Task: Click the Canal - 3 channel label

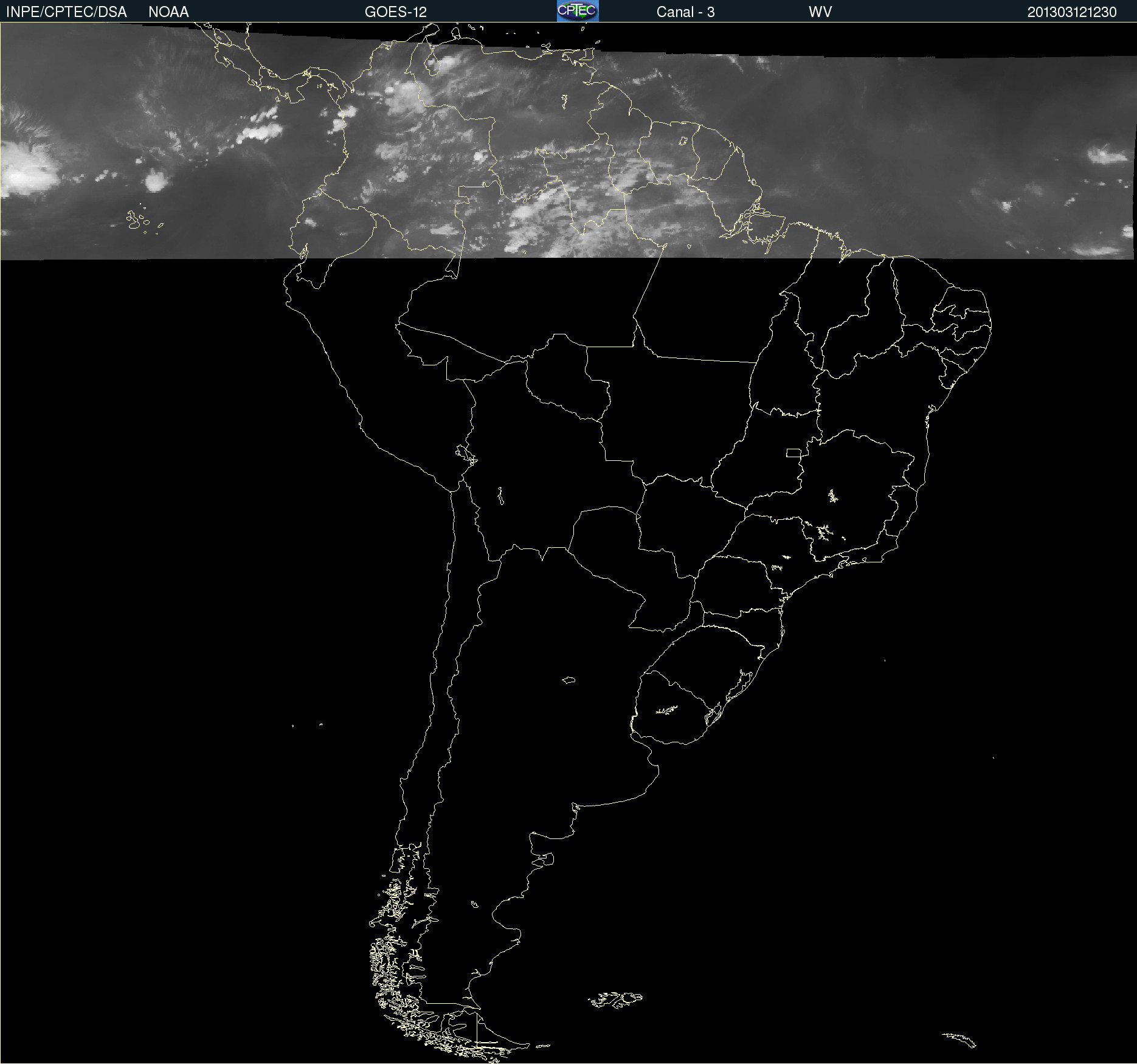Action: pos(685,12)
